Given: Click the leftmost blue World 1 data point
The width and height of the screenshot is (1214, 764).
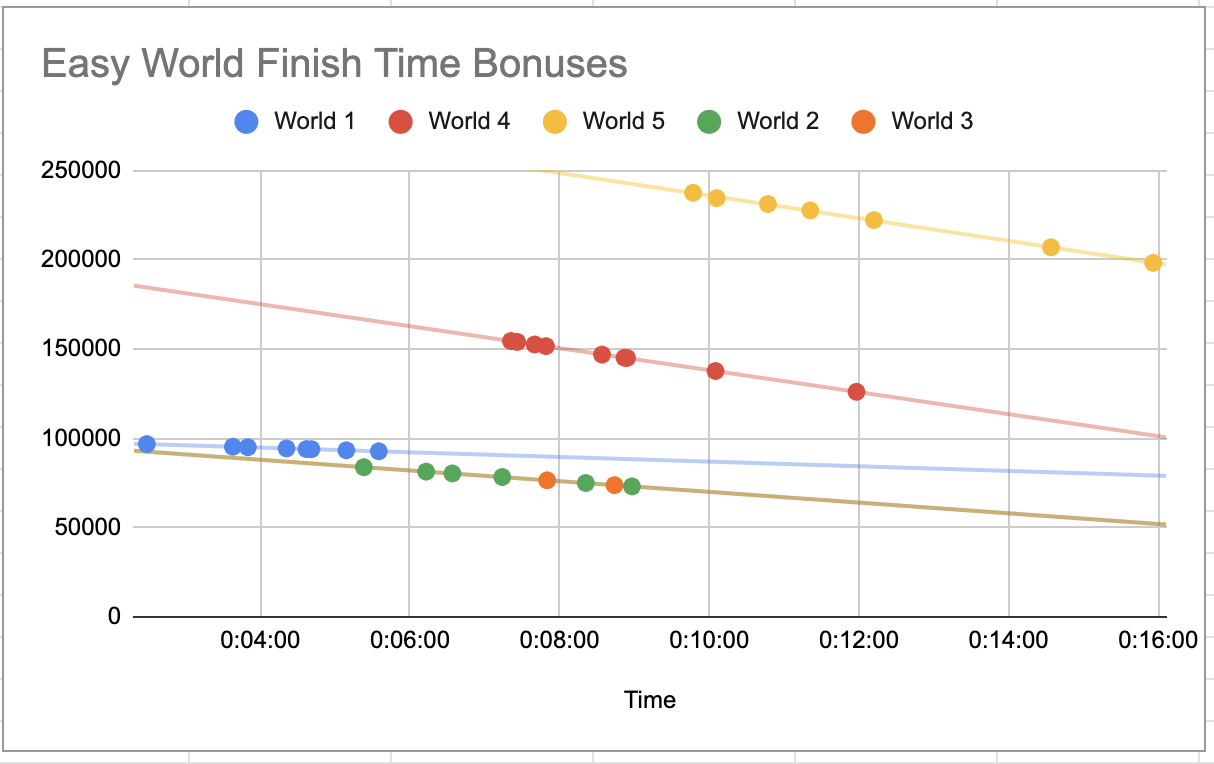Looking at the screenshot, I should [x=147, y=444].
